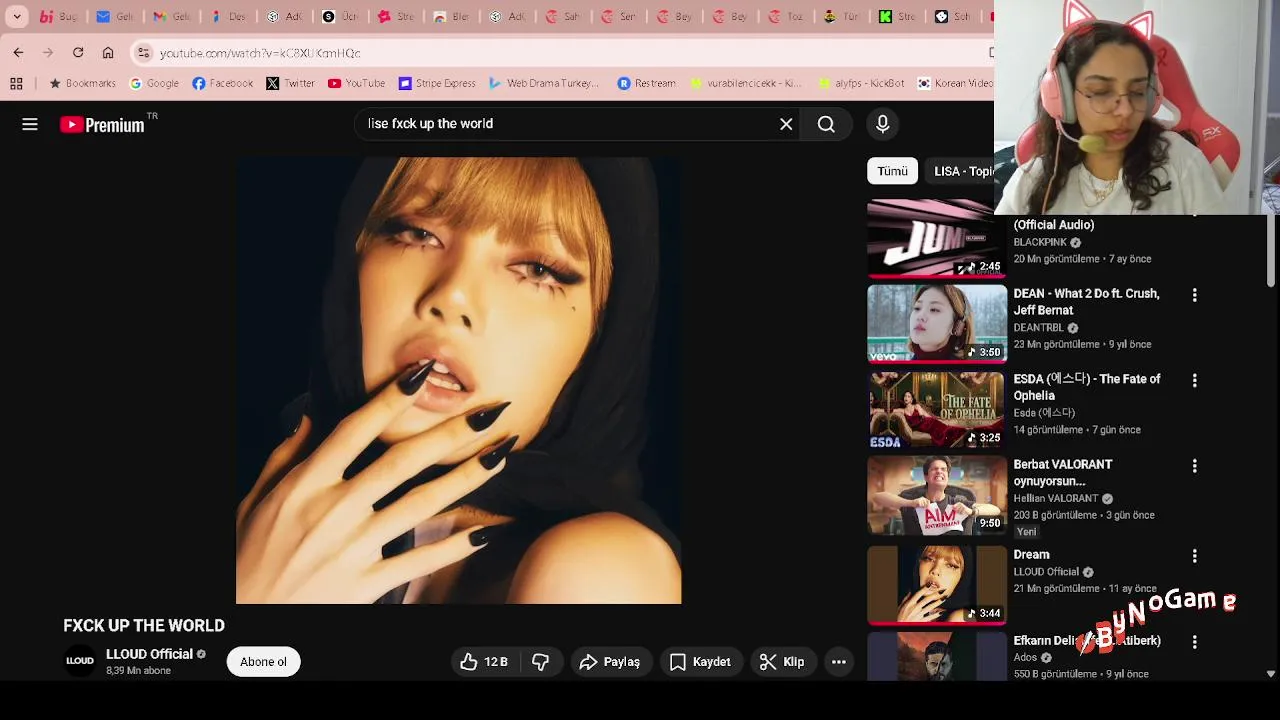This screenshot has height=720, width=1280.
Task: Open the Efkarın Delisi video thumbnail
Action: [x=937, y=656]
